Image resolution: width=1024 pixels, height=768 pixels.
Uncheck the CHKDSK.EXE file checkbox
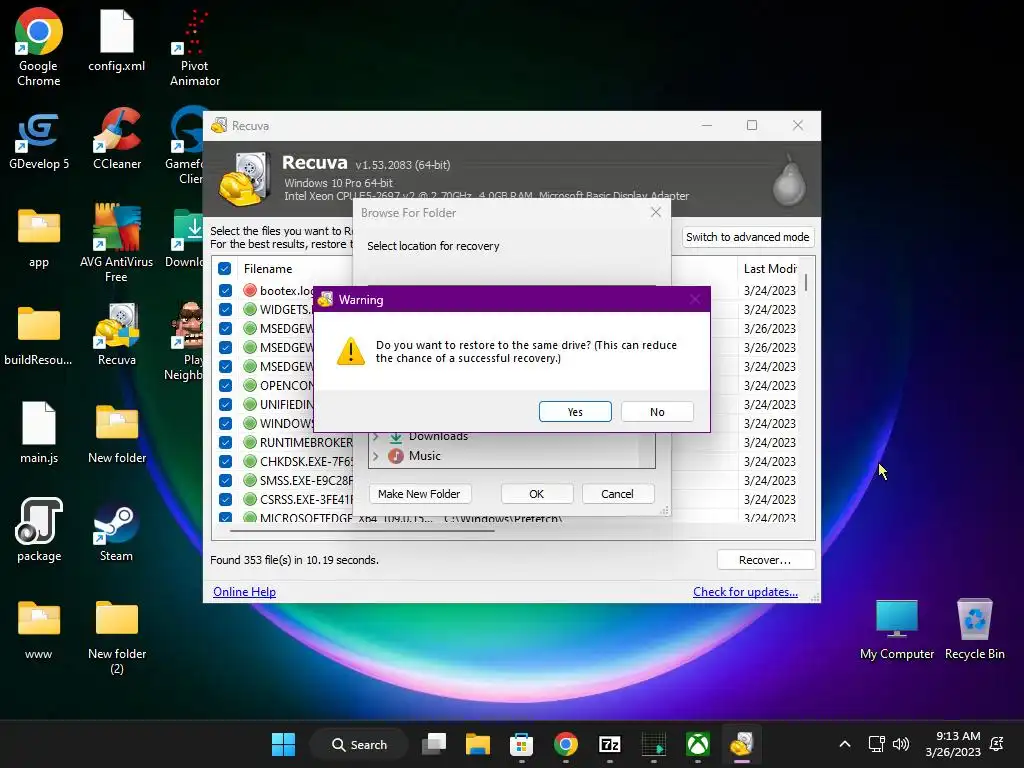[225, 461]
